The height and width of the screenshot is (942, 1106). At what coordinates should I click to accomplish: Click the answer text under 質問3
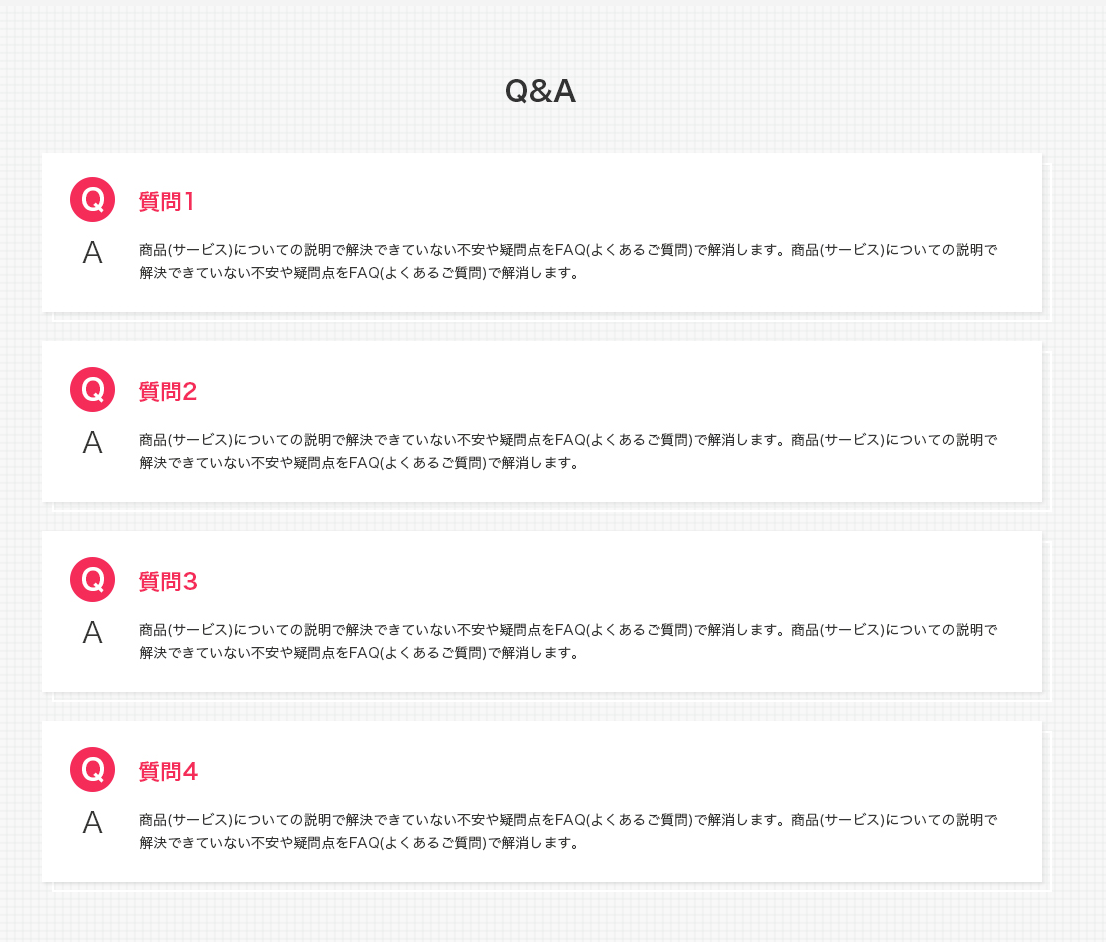click(569, 641)
